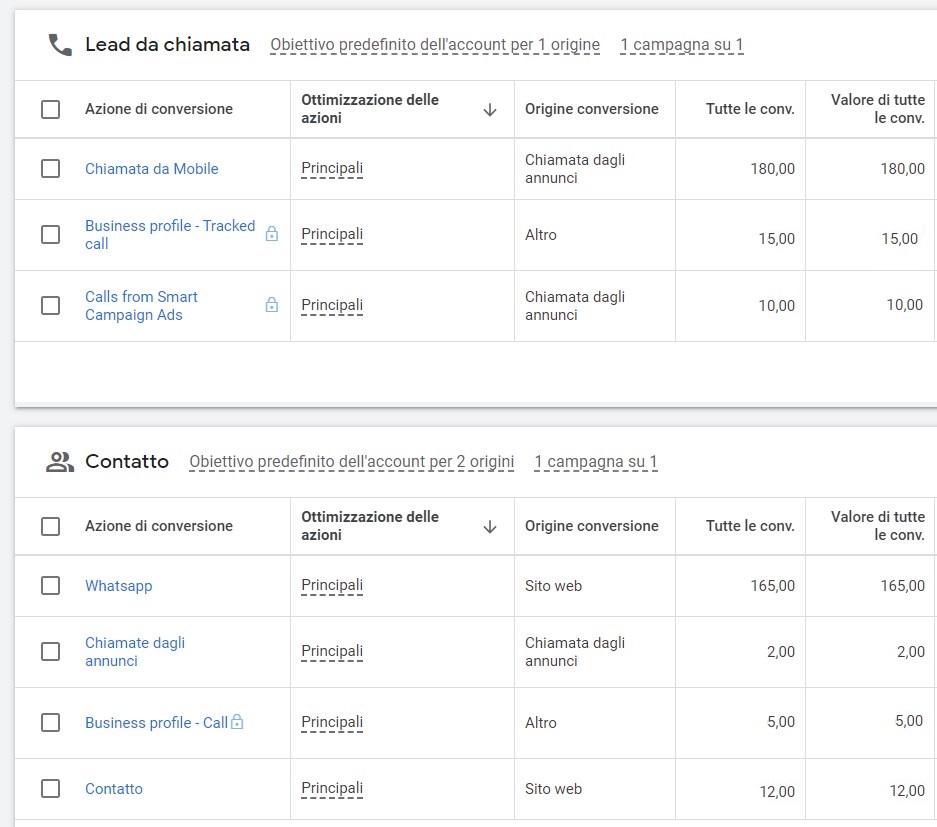
Task: Click lock icon next to Business profile - Tracked call
Action: click(272, 234)
